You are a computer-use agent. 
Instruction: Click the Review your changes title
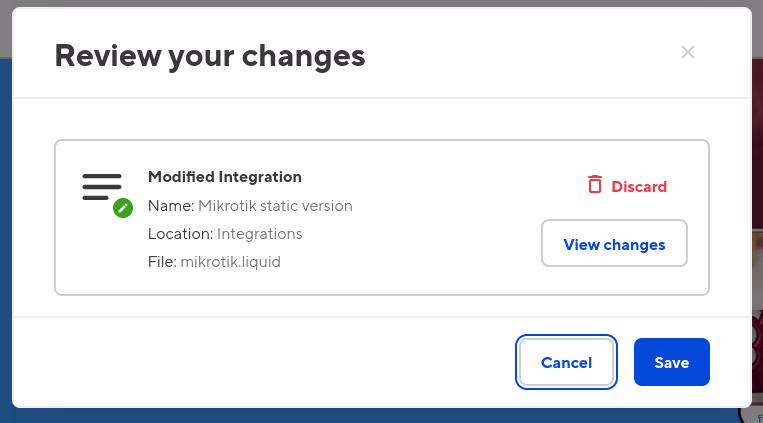click(210, 55)
